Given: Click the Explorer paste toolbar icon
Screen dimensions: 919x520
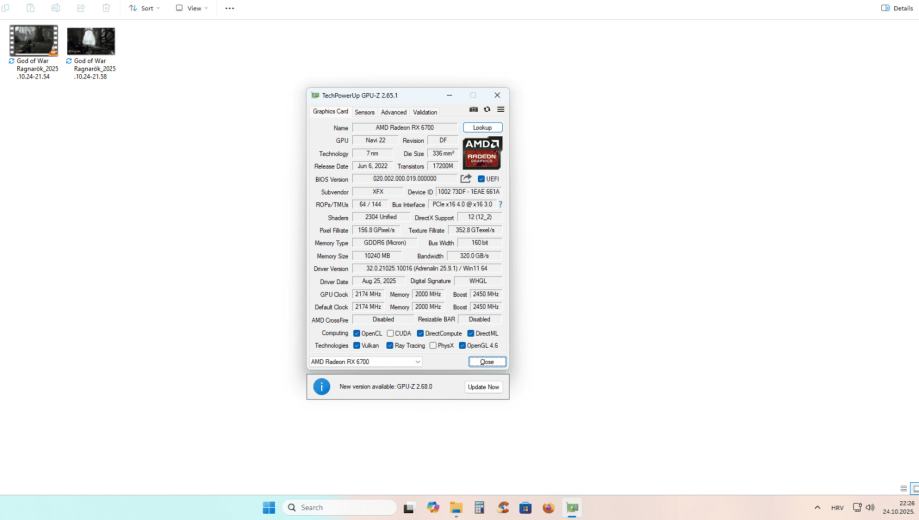Looking at the screenshot, I should tap(30, 8).
